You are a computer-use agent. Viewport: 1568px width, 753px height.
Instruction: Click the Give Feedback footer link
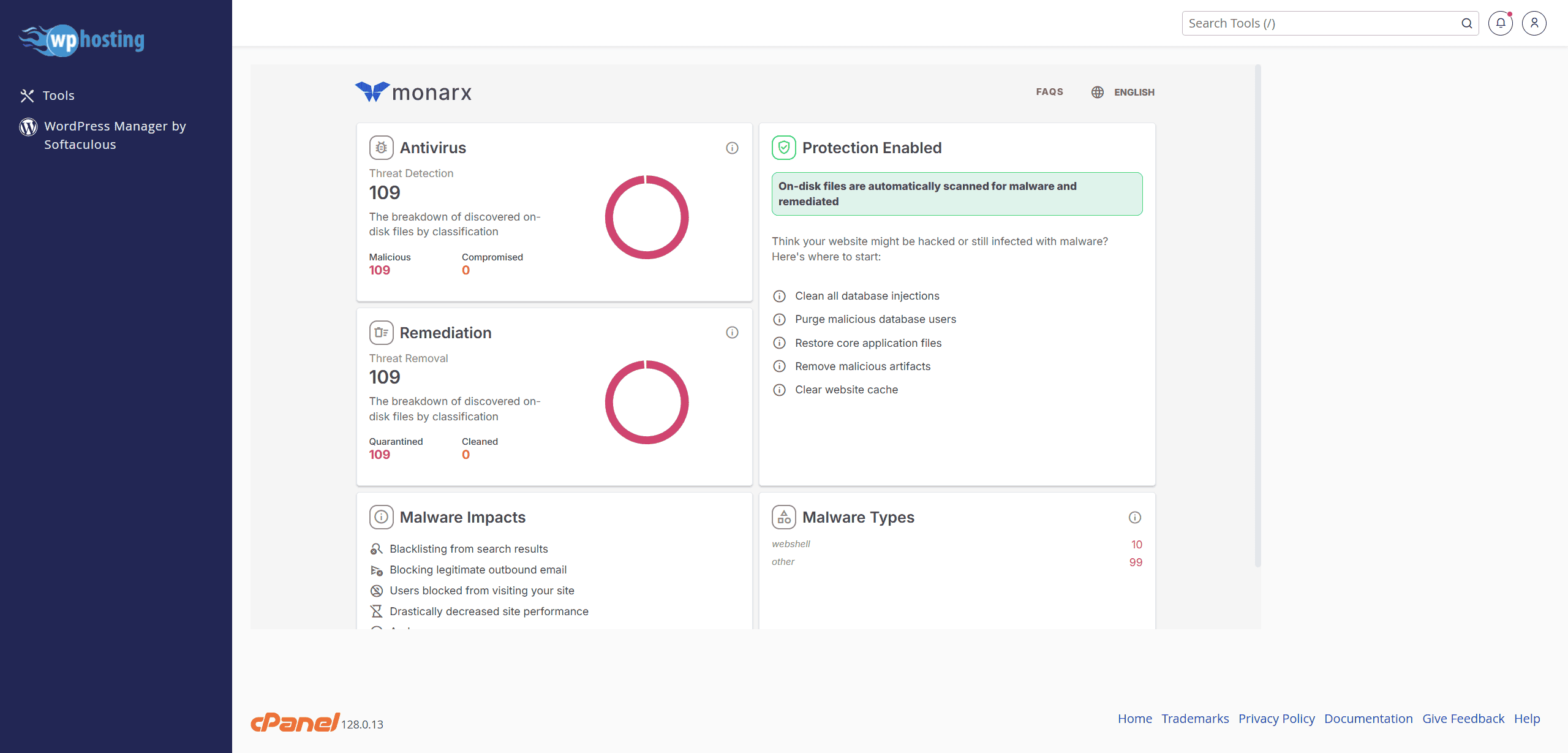pyautogui.click(x=1463, y=719)
